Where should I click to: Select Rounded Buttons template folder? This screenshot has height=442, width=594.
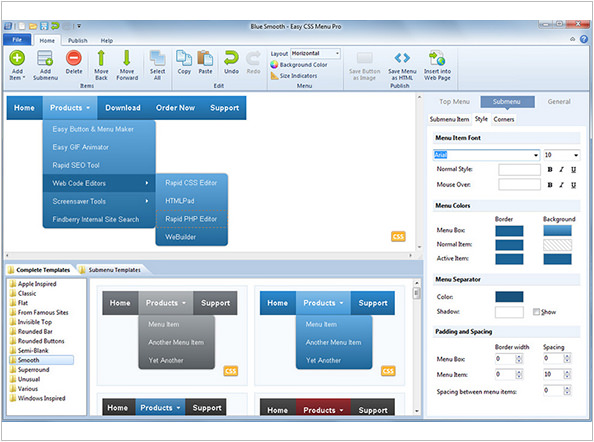pyautogui.click(x=41, y=341)
